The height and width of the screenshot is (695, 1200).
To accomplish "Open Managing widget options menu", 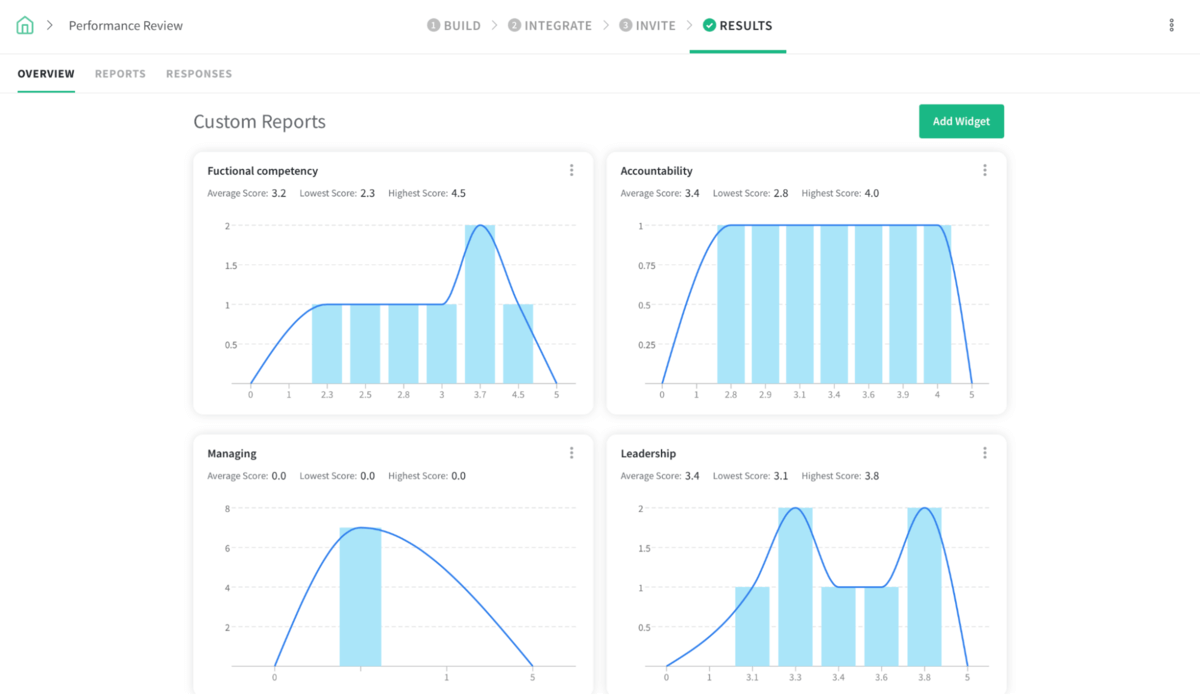I will coord(571,453).
